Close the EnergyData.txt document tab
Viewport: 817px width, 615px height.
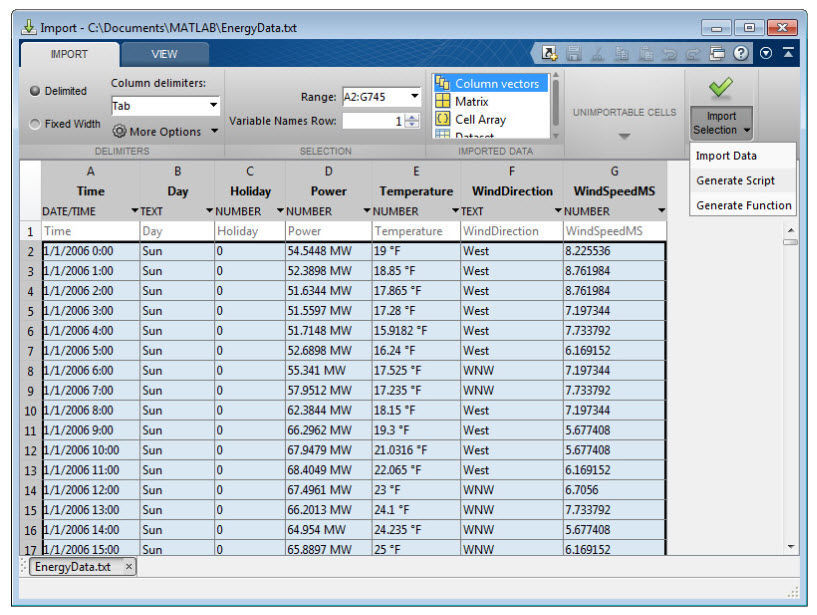tap(129, 567)
